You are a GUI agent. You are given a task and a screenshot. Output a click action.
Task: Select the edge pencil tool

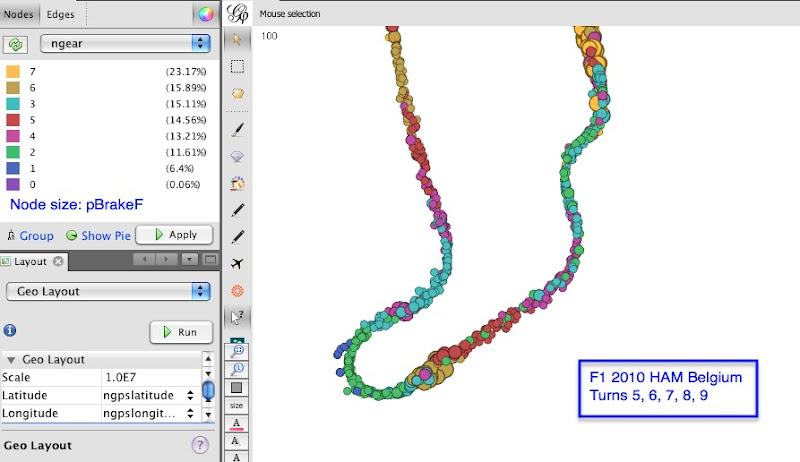pos(237,237)
